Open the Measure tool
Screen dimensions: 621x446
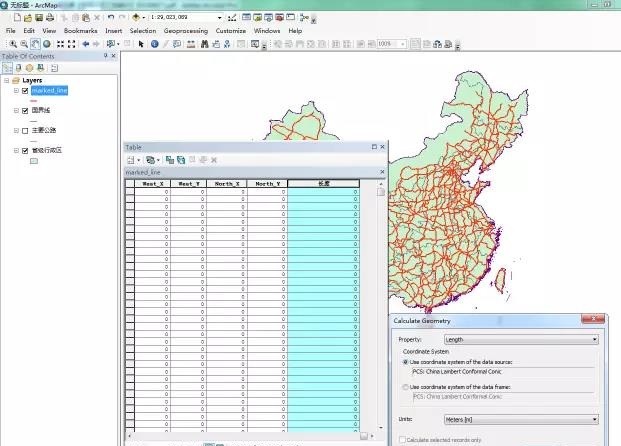tap(190, 44)
